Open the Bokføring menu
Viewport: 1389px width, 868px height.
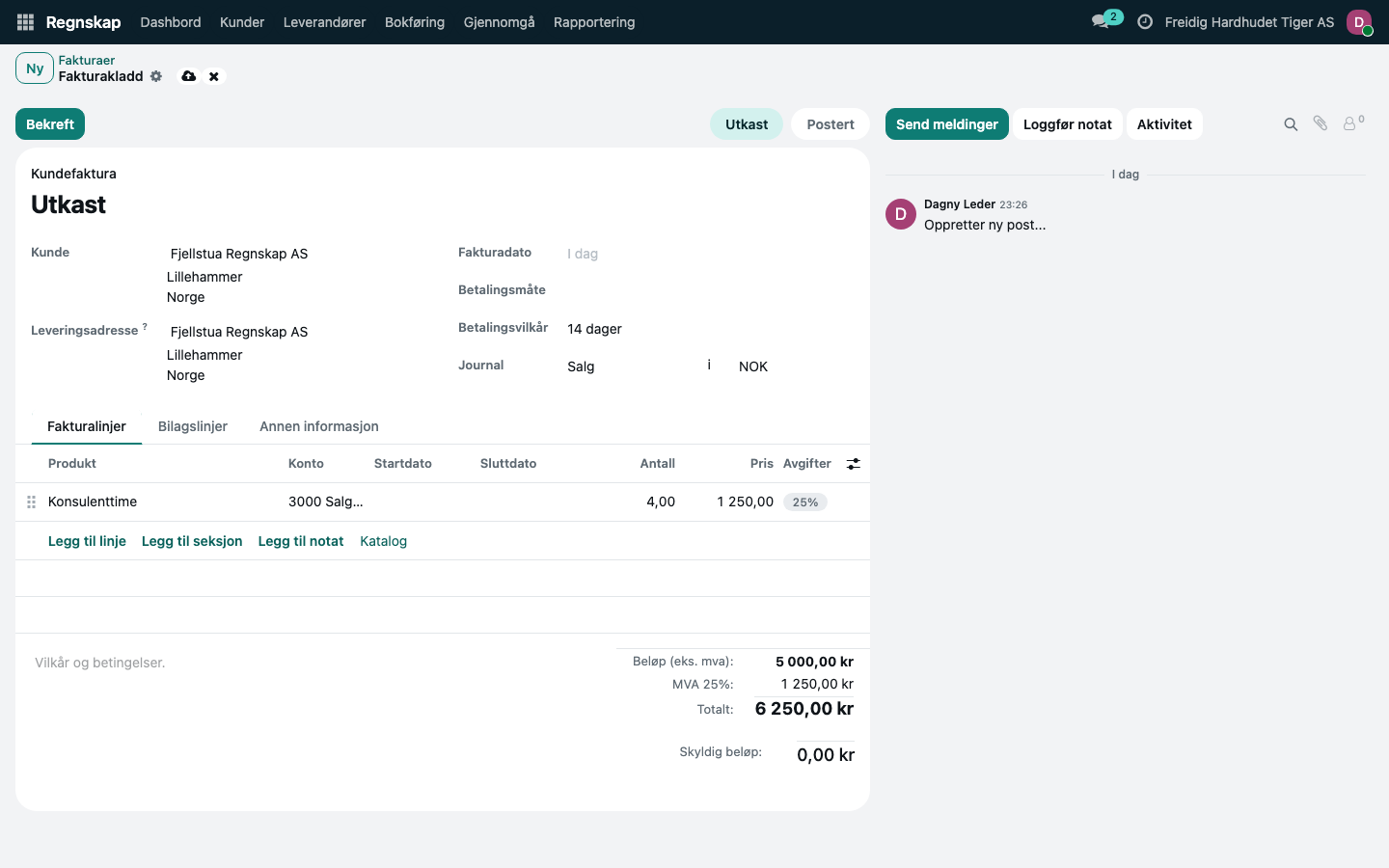(x=415, y=22)
